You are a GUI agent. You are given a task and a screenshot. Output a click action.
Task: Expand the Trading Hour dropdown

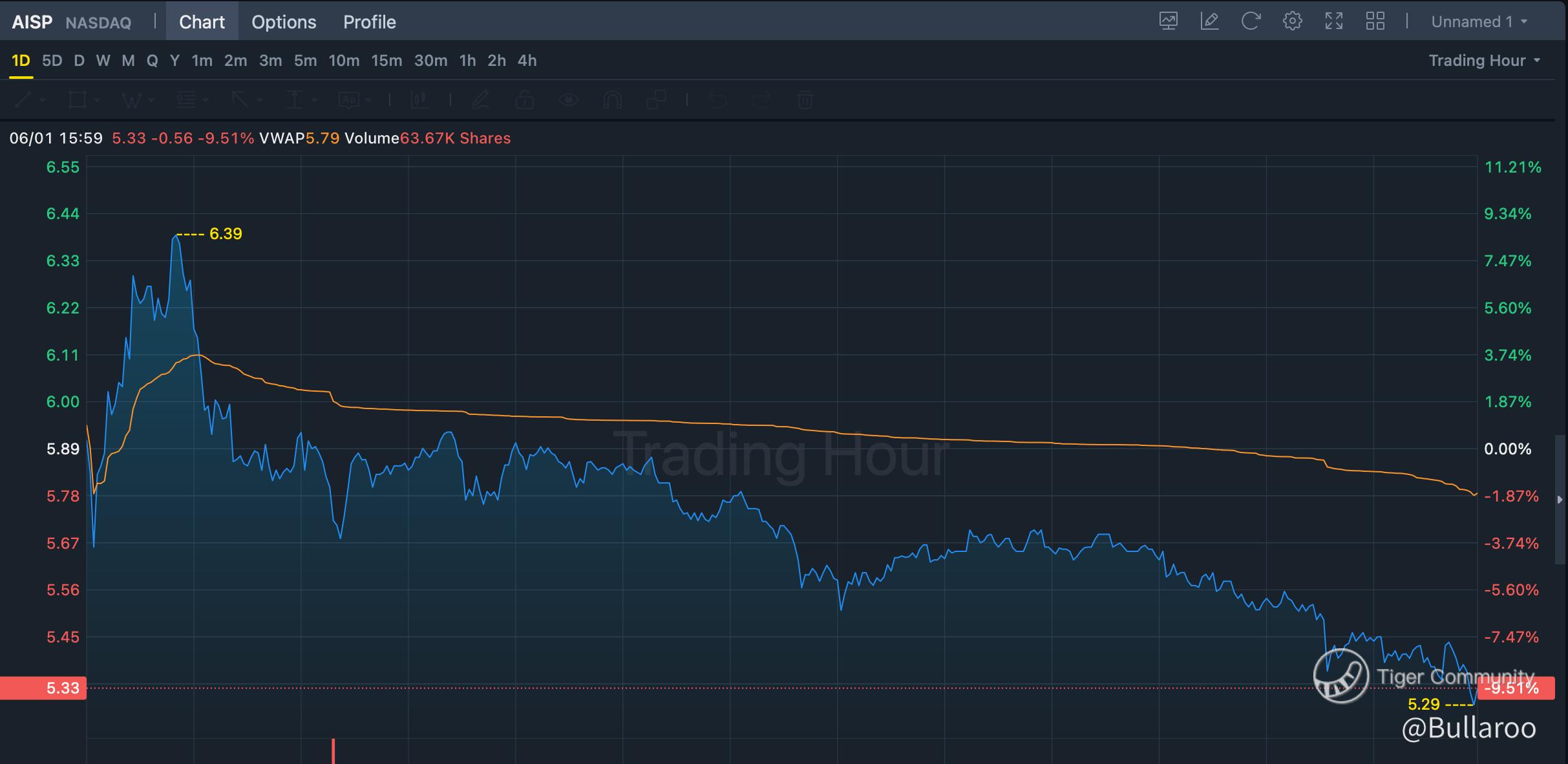(x=1485, y=61)
